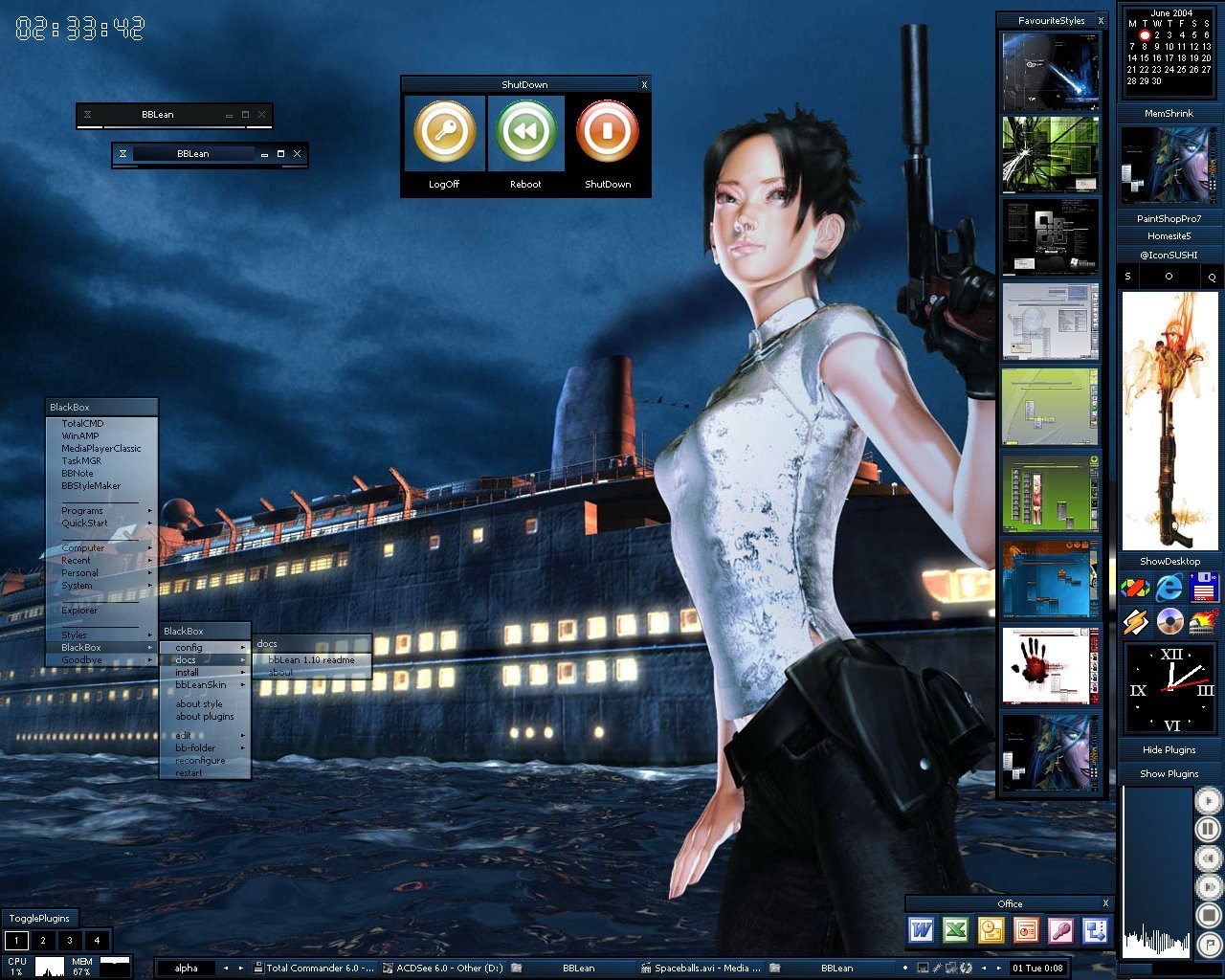This screenshot has height=980, width=1225.
Task: Click the play button in media controls
Action: [x=1209, y=800]
